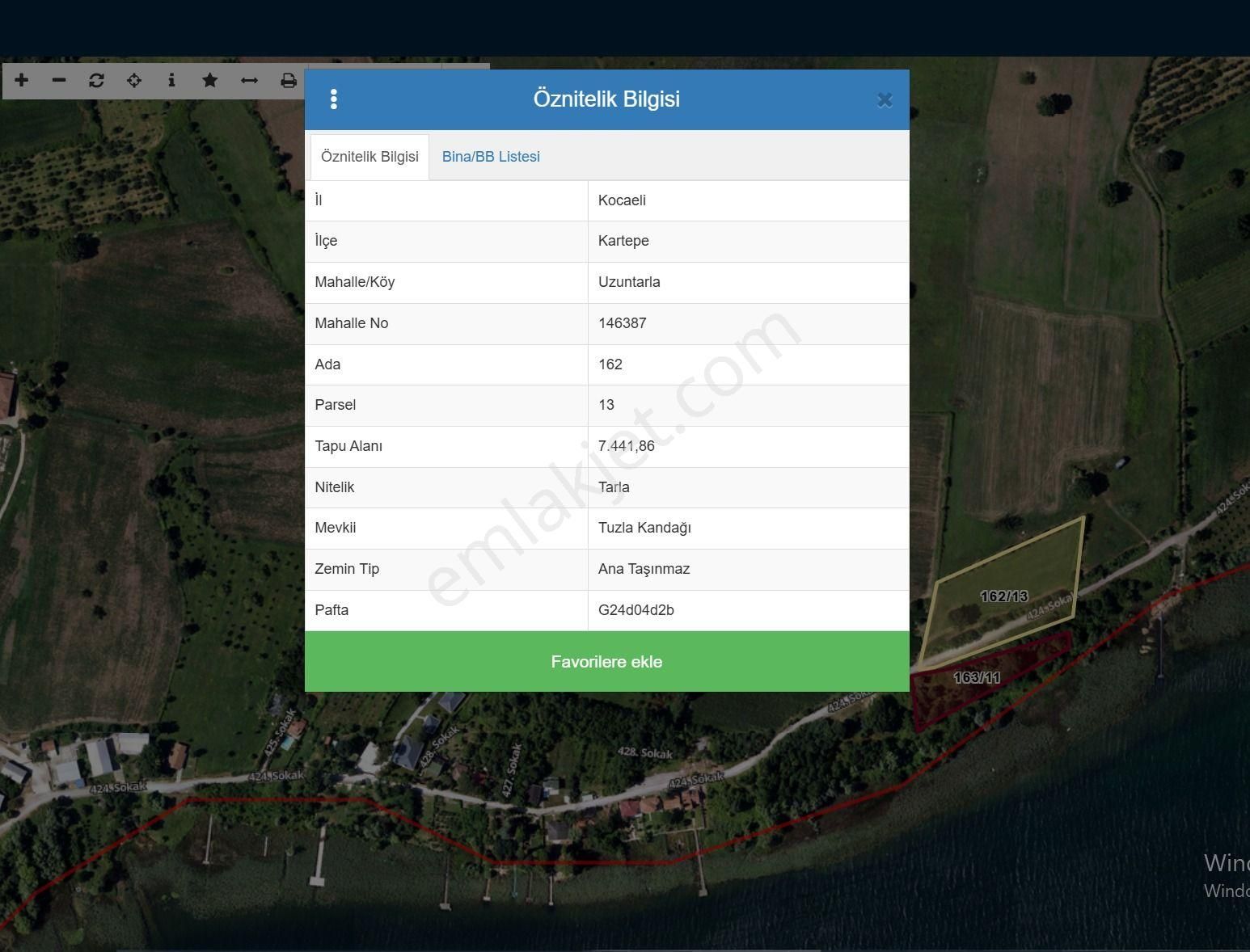
Task: Select the Öznitelik Bilgisi tab
Action: [370, 157]
